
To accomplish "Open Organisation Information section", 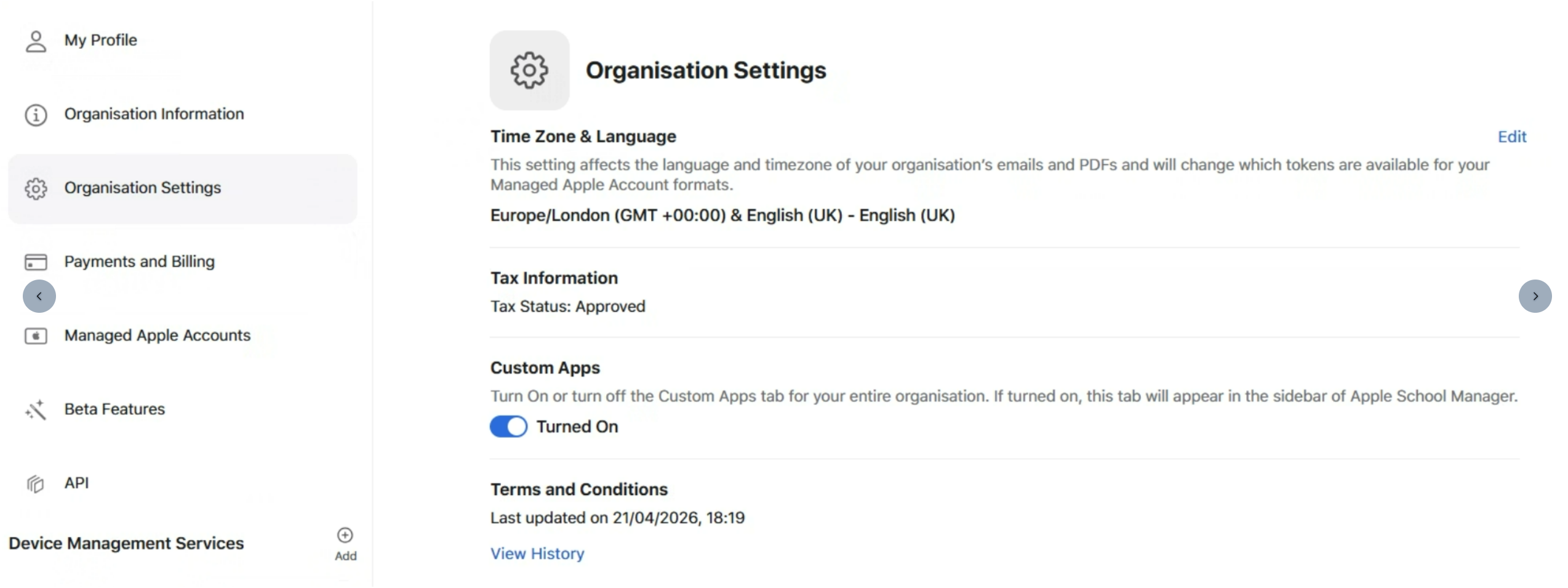I will pos(154,114).
